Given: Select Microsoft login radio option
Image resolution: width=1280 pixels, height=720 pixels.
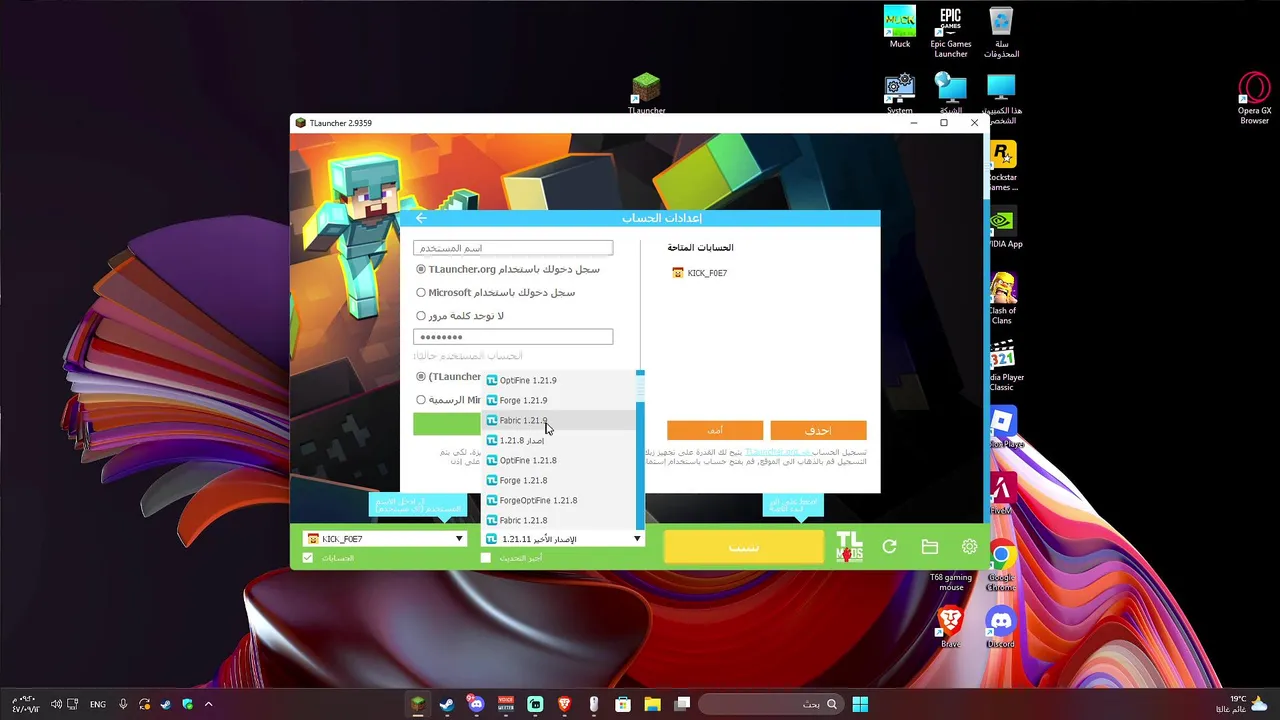Looking at the screenshot, I should 421,293.
